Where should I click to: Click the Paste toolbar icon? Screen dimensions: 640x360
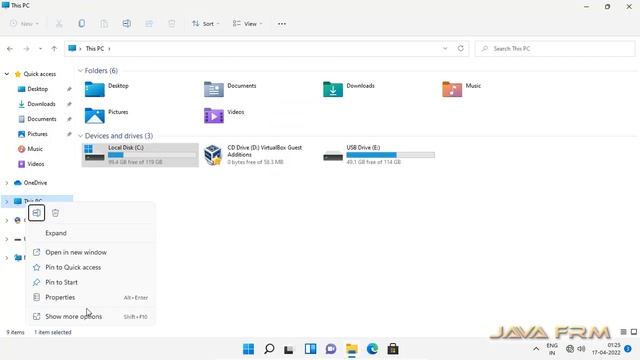tap(104, 24)
